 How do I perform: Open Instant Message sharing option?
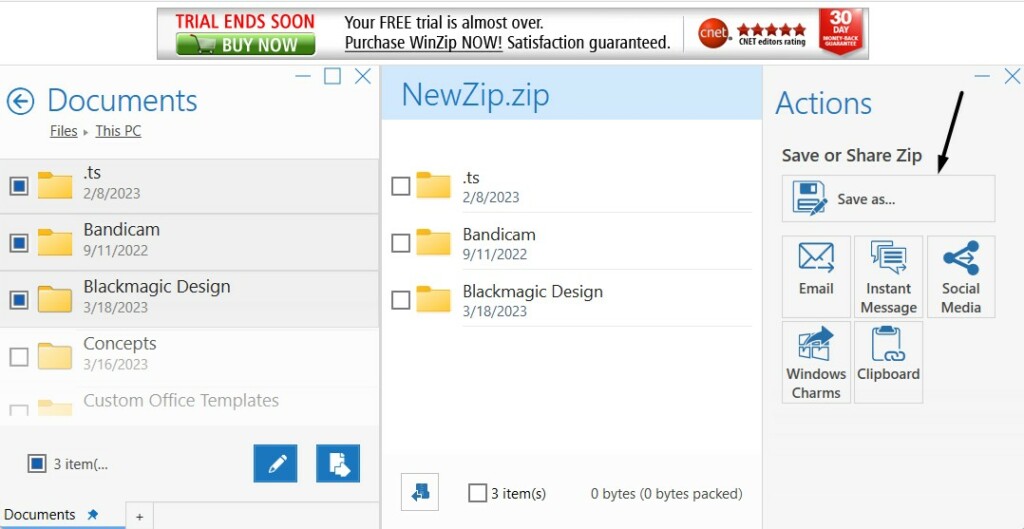pos(888,276)
